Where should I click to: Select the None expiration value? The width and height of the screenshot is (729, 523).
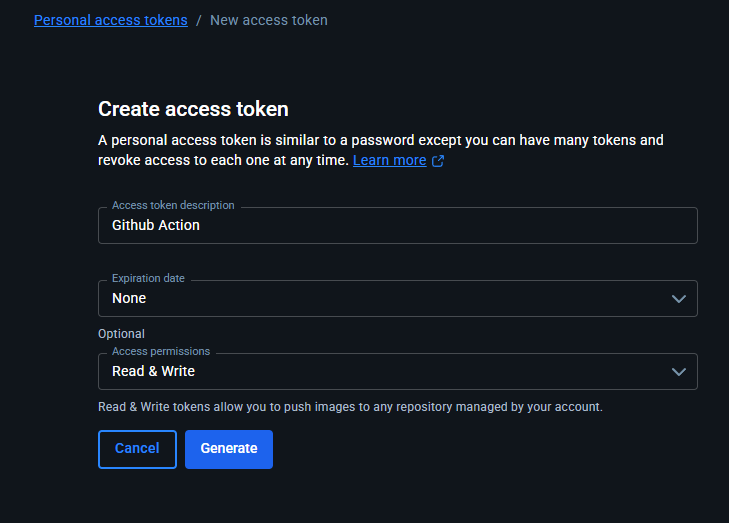click(x=129, y=299)
